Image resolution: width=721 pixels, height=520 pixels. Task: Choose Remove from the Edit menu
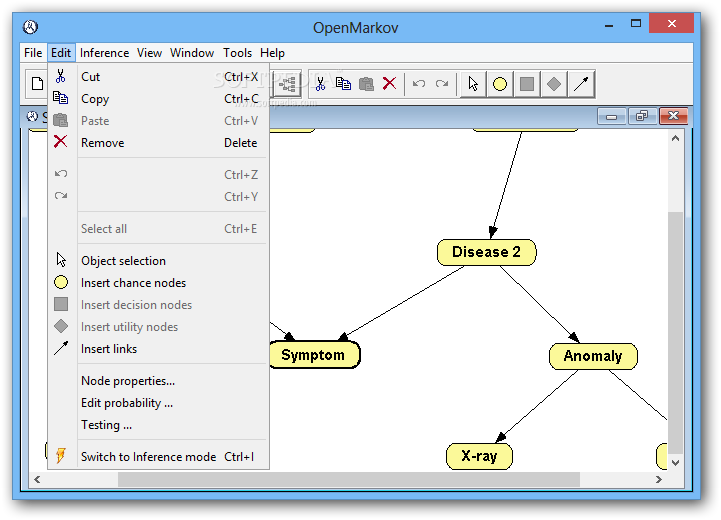coord(158,143)
